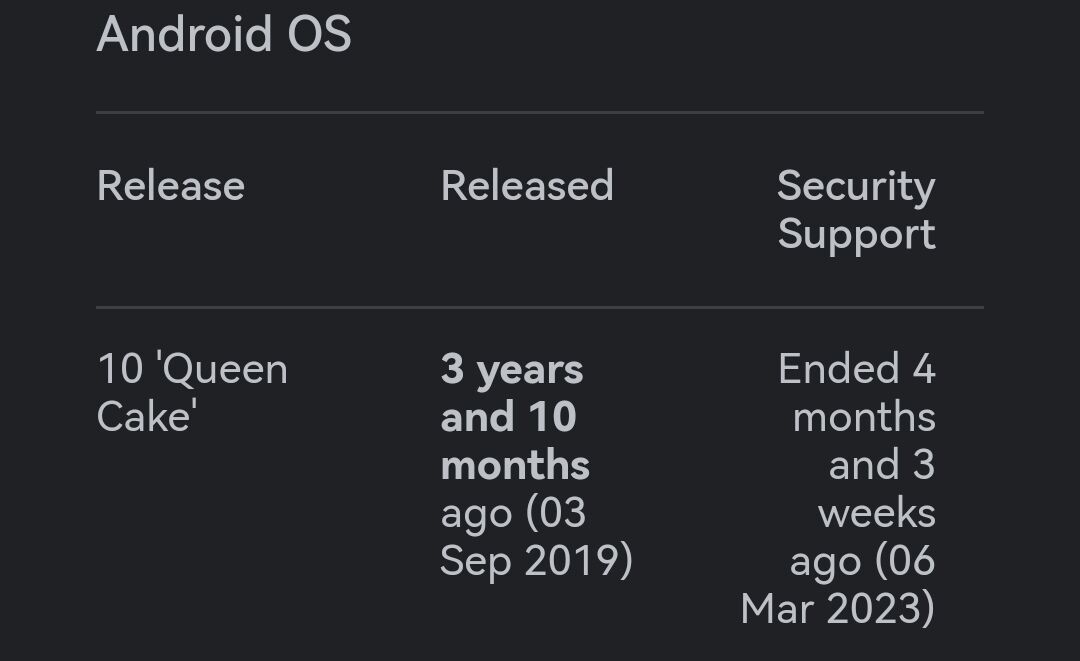
Task: Click the 'Sep 2019)' release date text
Action: (x=536, y=561)
